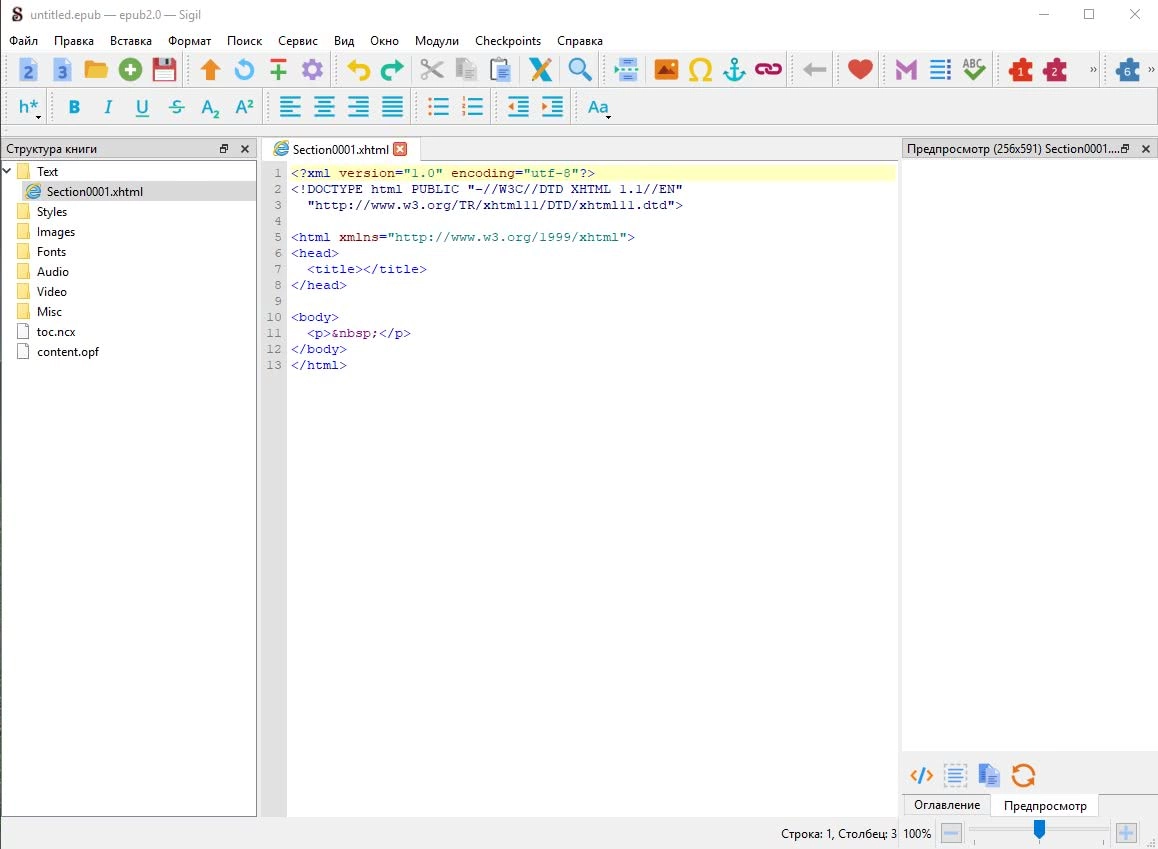Open the Файл menu
The image size is (1158, 849).
coord(24,41)
